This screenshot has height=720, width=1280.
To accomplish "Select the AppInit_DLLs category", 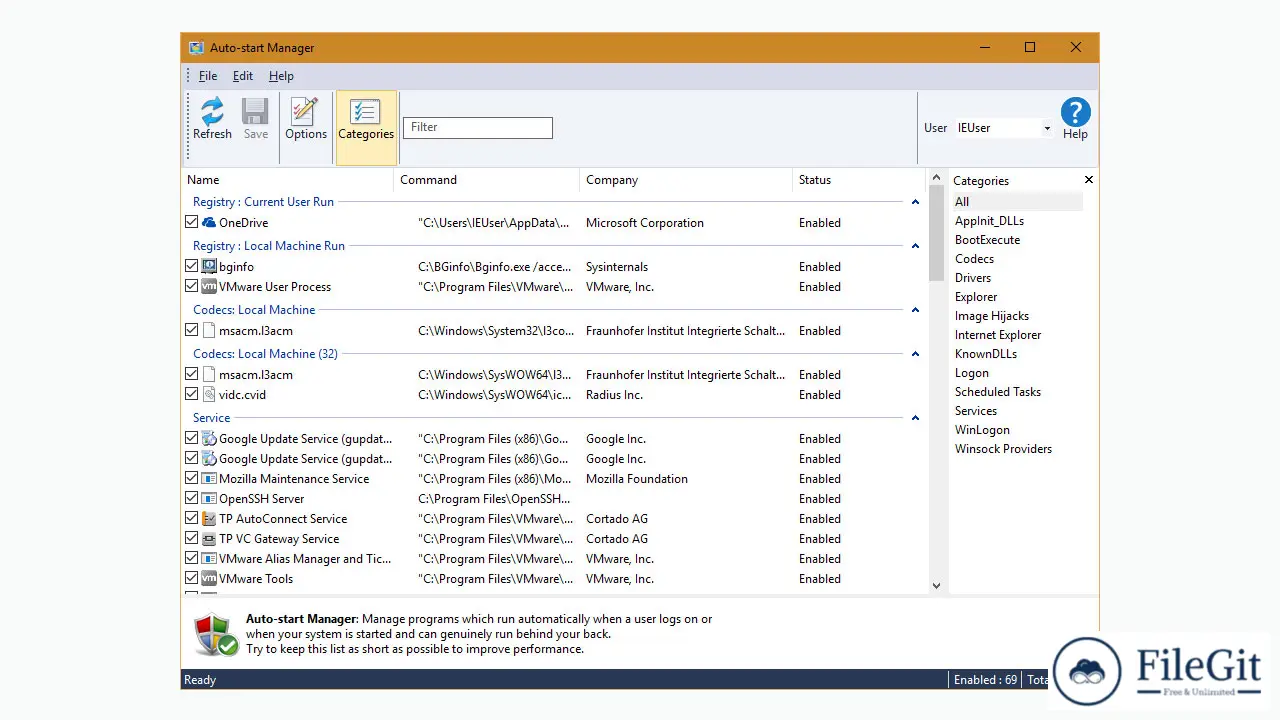I will pos(989,221).
